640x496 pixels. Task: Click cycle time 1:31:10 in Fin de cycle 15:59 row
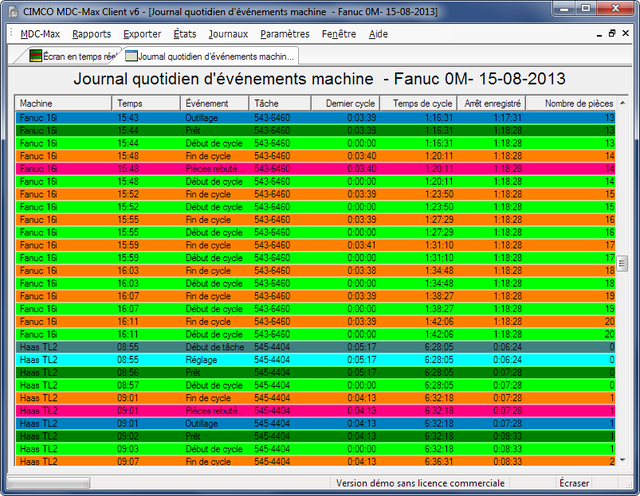coord(439,245)
